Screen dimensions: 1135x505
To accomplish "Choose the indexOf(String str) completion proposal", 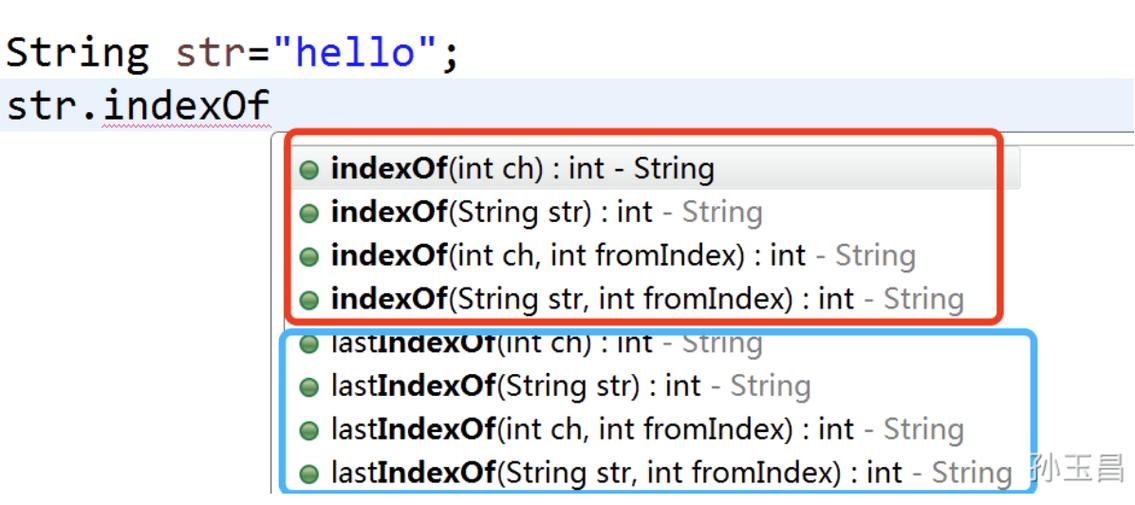I will [x=547, y=213].
